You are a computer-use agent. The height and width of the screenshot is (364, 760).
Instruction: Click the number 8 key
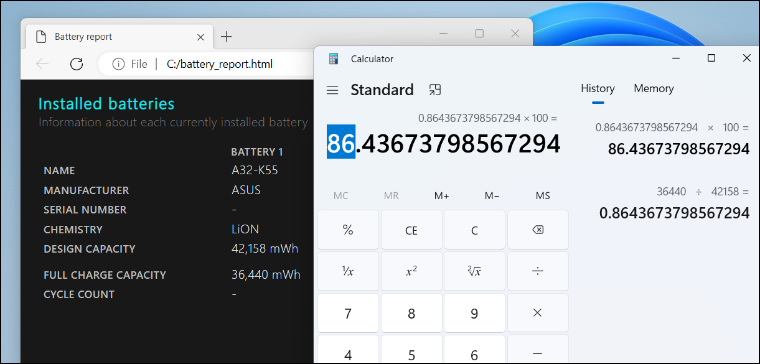pyautogui.click(x=412, y=313)
